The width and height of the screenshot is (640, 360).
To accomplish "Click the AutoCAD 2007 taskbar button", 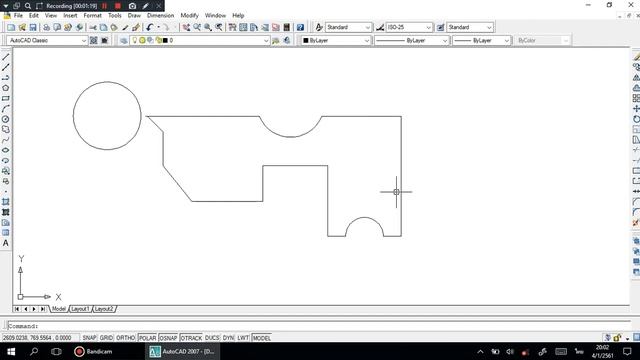I will point(182,351).
